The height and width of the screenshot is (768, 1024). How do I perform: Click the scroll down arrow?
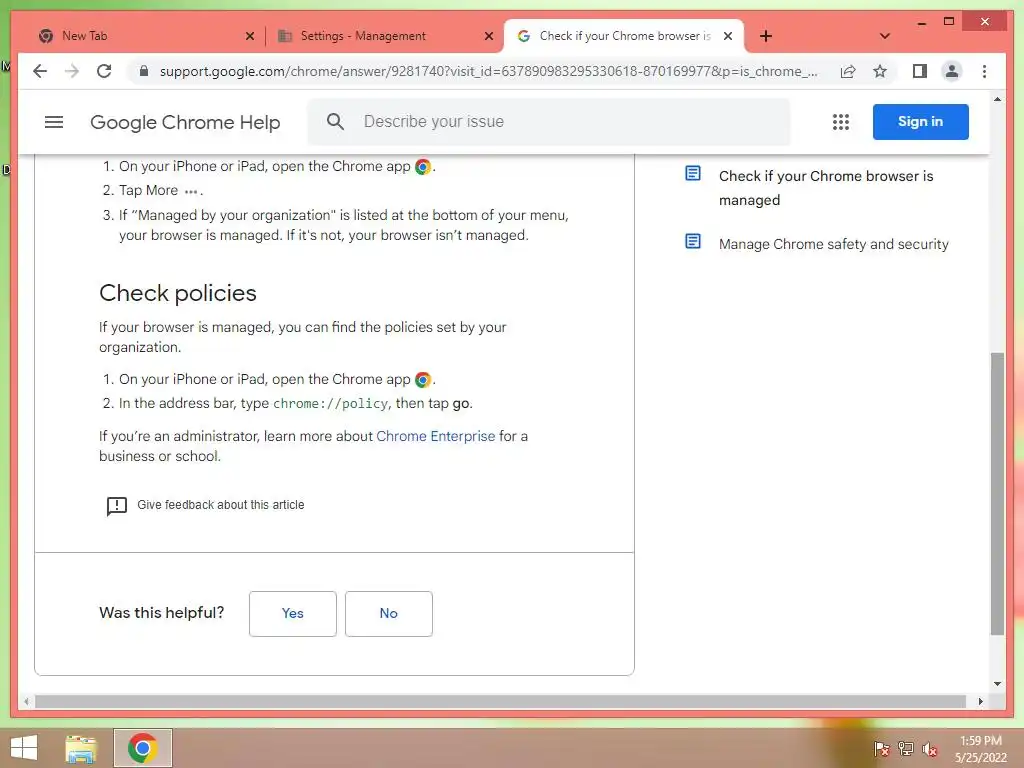coord(997,684)
